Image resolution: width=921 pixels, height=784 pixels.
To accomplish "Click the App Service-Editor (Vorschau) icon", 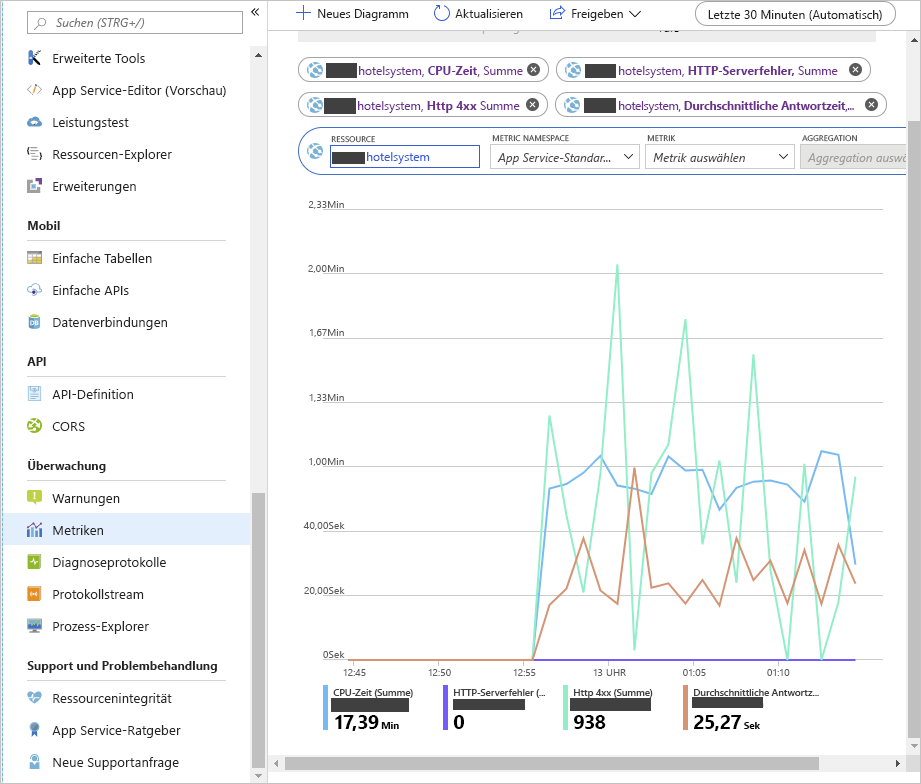I will pos(35,90).
